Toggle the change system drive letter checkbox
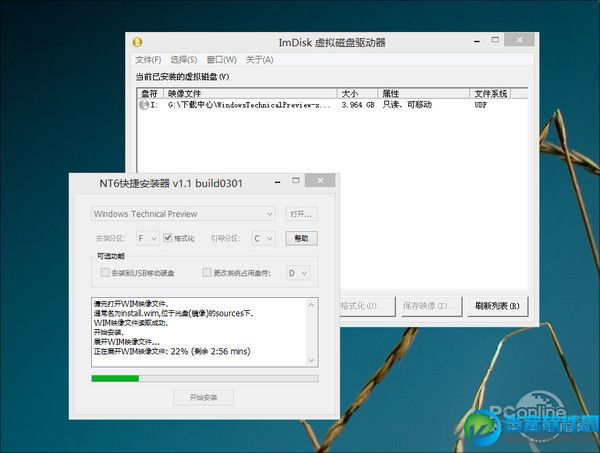 207,272
